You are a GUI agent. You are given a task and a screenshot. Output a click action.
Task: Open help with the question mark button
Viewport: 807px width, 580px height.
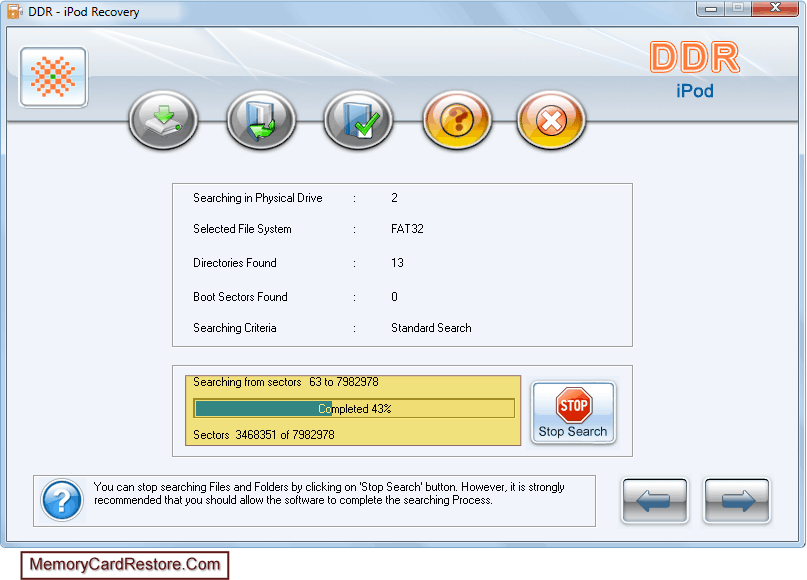click(457, 120)
